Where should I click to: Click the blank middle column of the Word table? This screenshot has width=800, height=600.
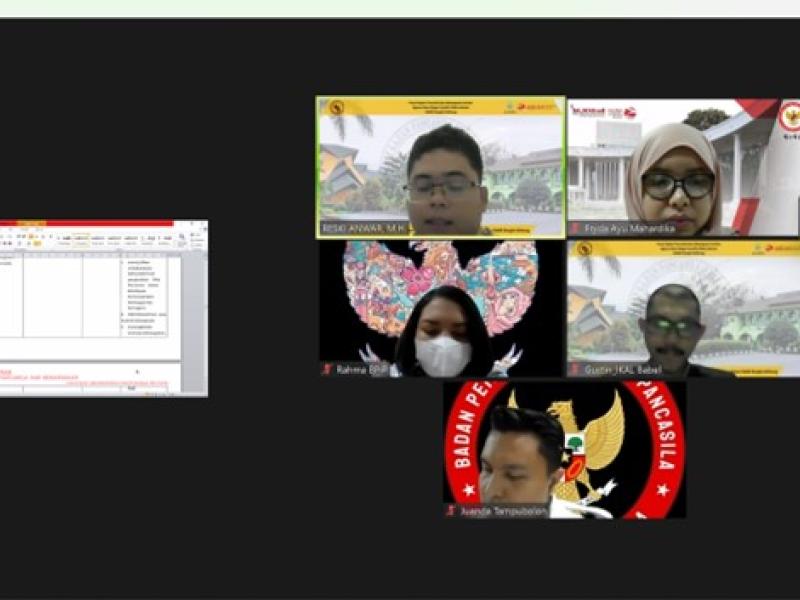pos(52,295)
